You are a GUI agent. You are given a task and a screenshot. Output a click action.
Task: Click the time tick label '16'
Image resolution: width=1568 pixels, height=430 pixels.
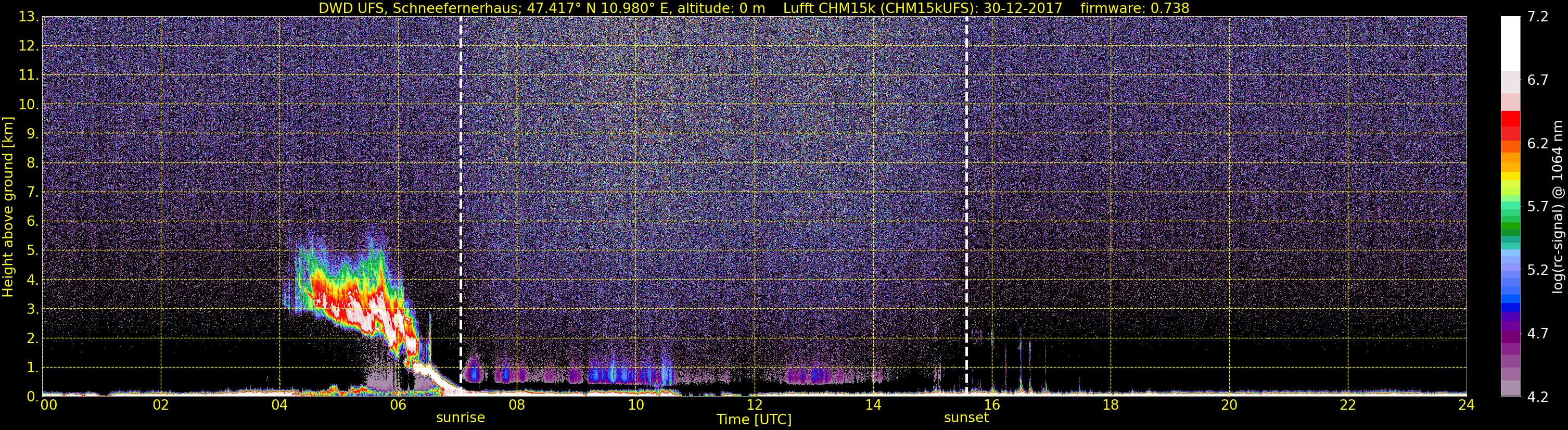coord(991,405)
